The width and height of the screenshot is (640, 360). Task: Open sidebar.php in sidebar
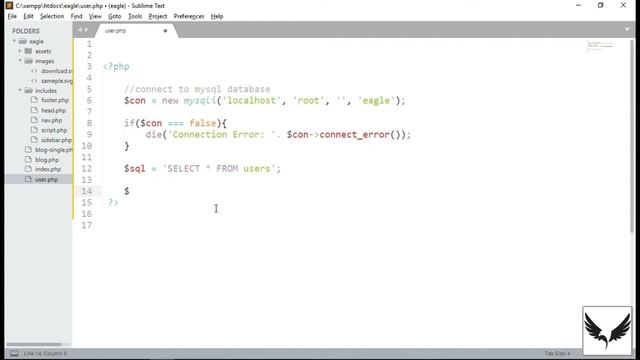(x=56, y=140)
